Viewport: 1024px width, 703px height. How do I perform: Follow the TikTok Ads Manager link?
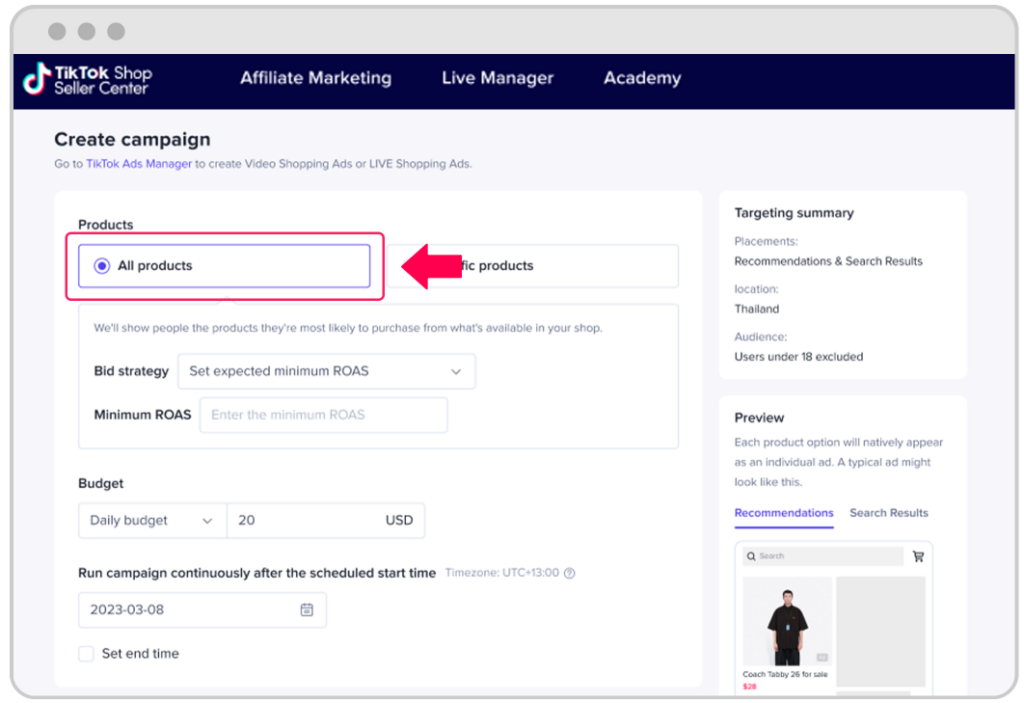click(x=139, y=164)
